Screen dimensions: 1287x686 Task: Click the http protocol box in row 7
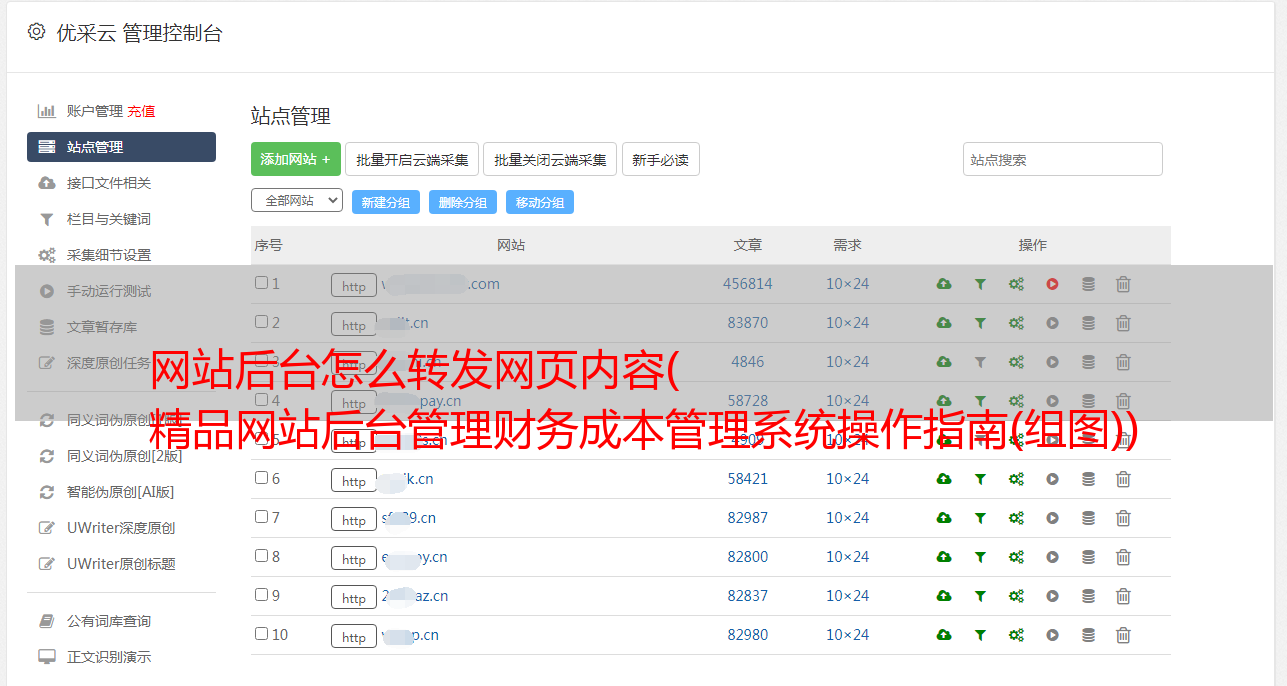(354, 520)
